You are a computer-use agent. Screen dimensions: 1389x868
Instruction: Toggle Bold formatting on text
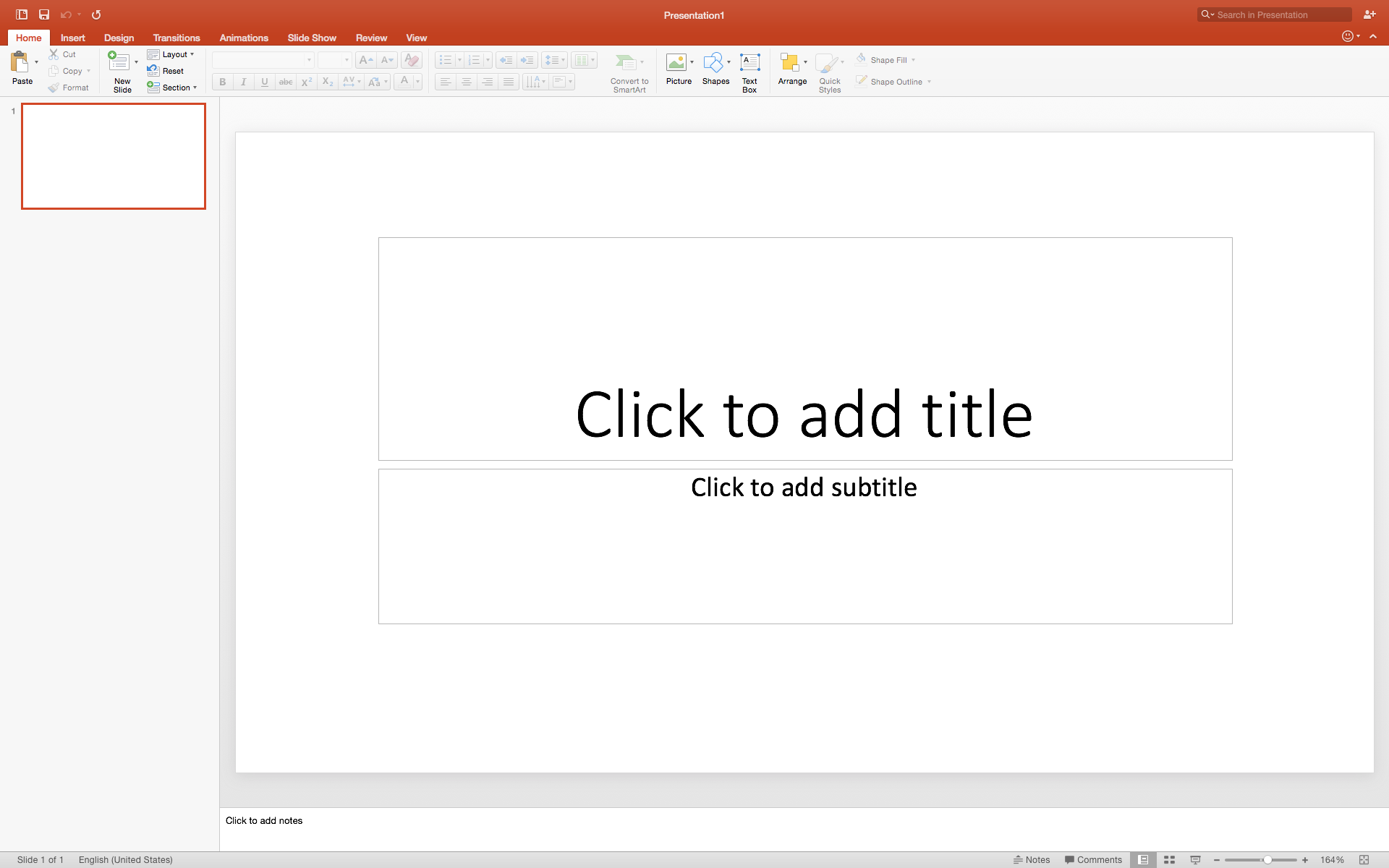point(222,82)
